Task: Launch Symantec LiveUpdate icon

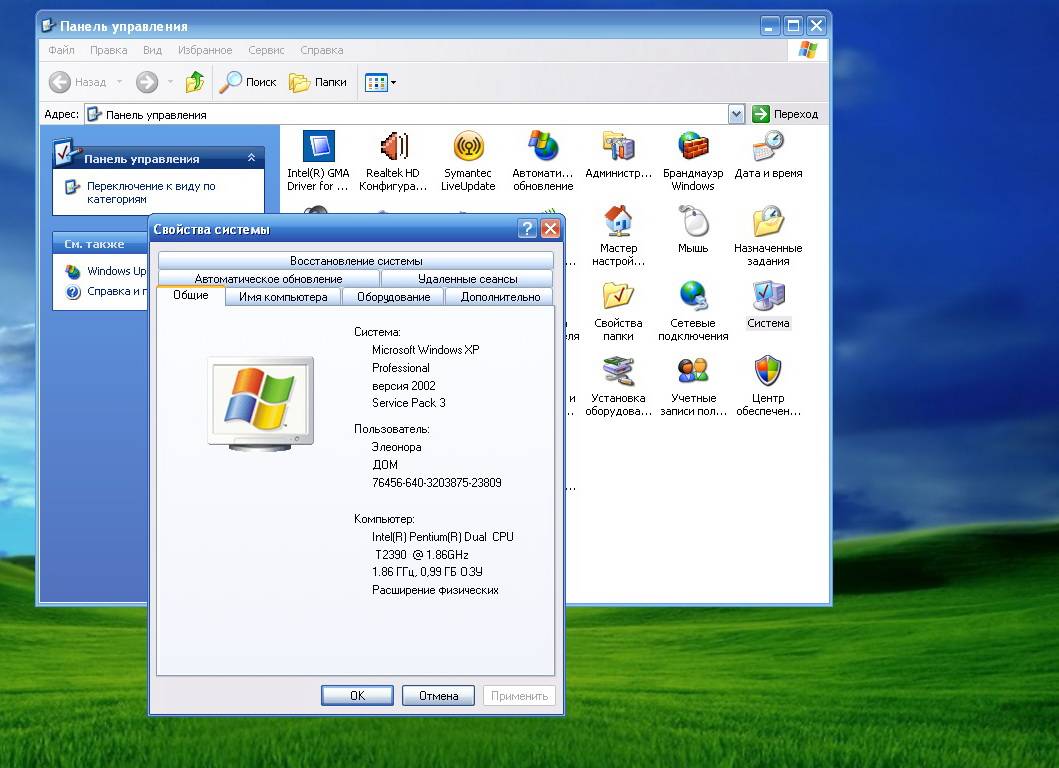Action: (468, 161)
